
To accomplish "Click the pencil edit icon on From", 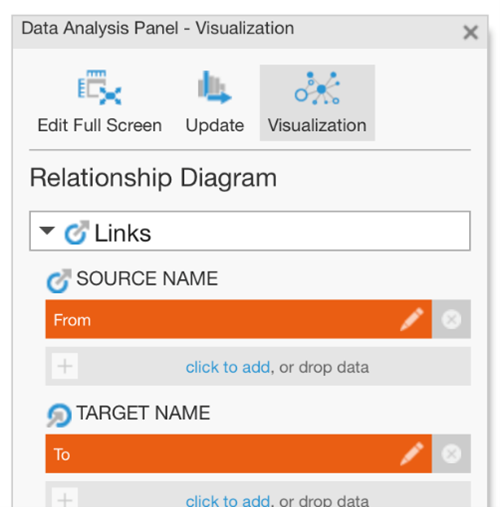I will (412, 319).
